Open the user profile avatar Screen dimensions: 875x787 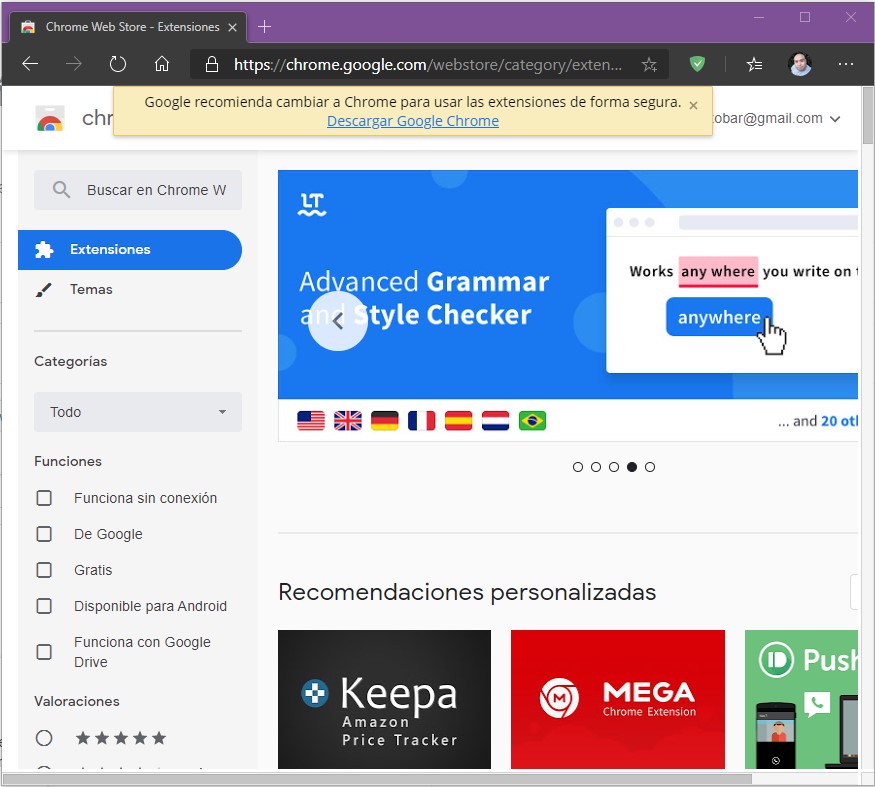800,64
